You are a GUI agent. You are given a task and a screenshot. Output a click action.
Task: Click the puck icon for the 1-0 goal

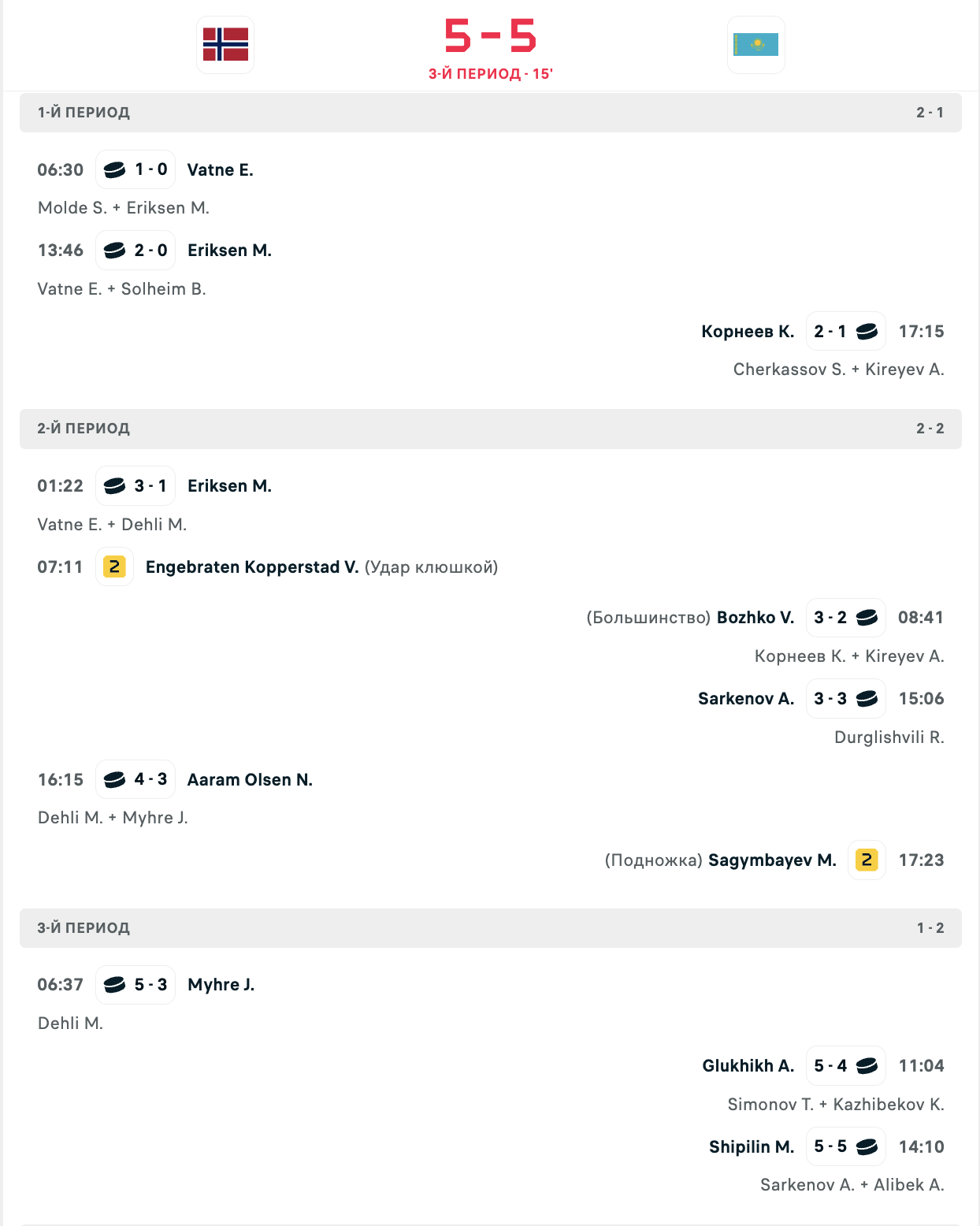115,169
